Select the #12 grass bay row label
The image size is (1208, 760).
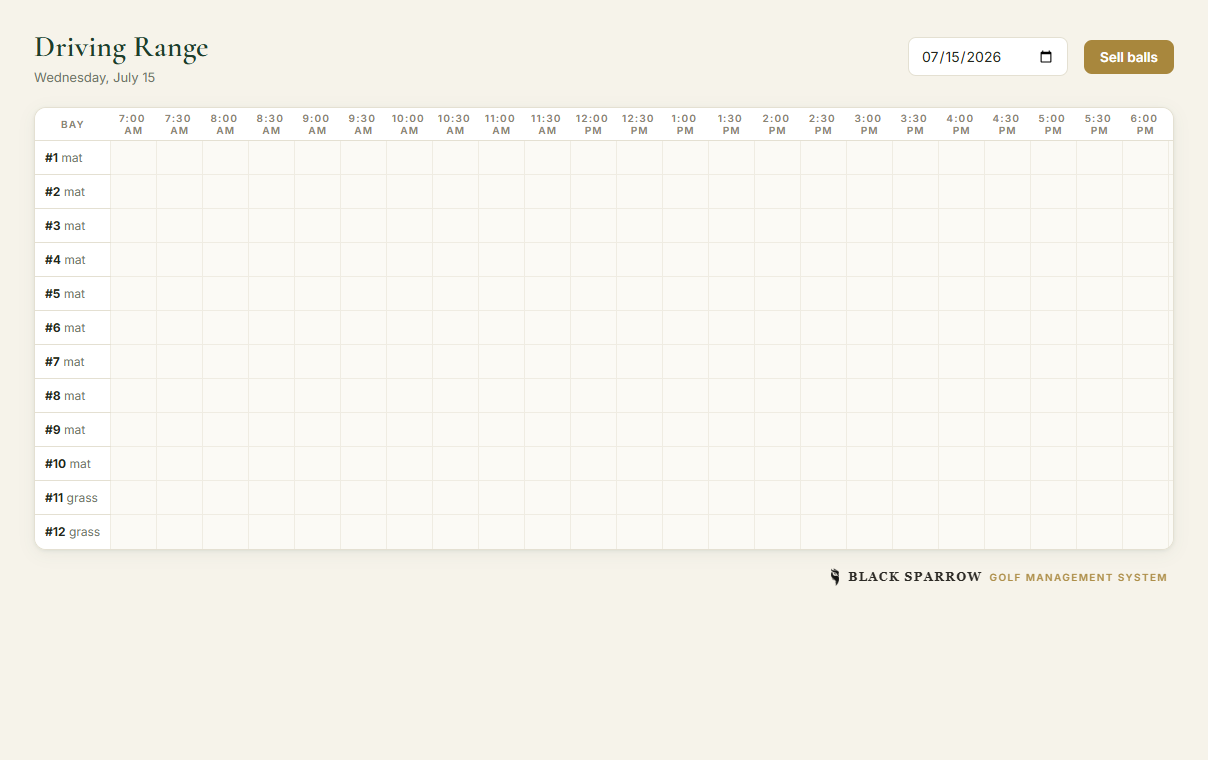pyautogui.click(x=73, y=532)
